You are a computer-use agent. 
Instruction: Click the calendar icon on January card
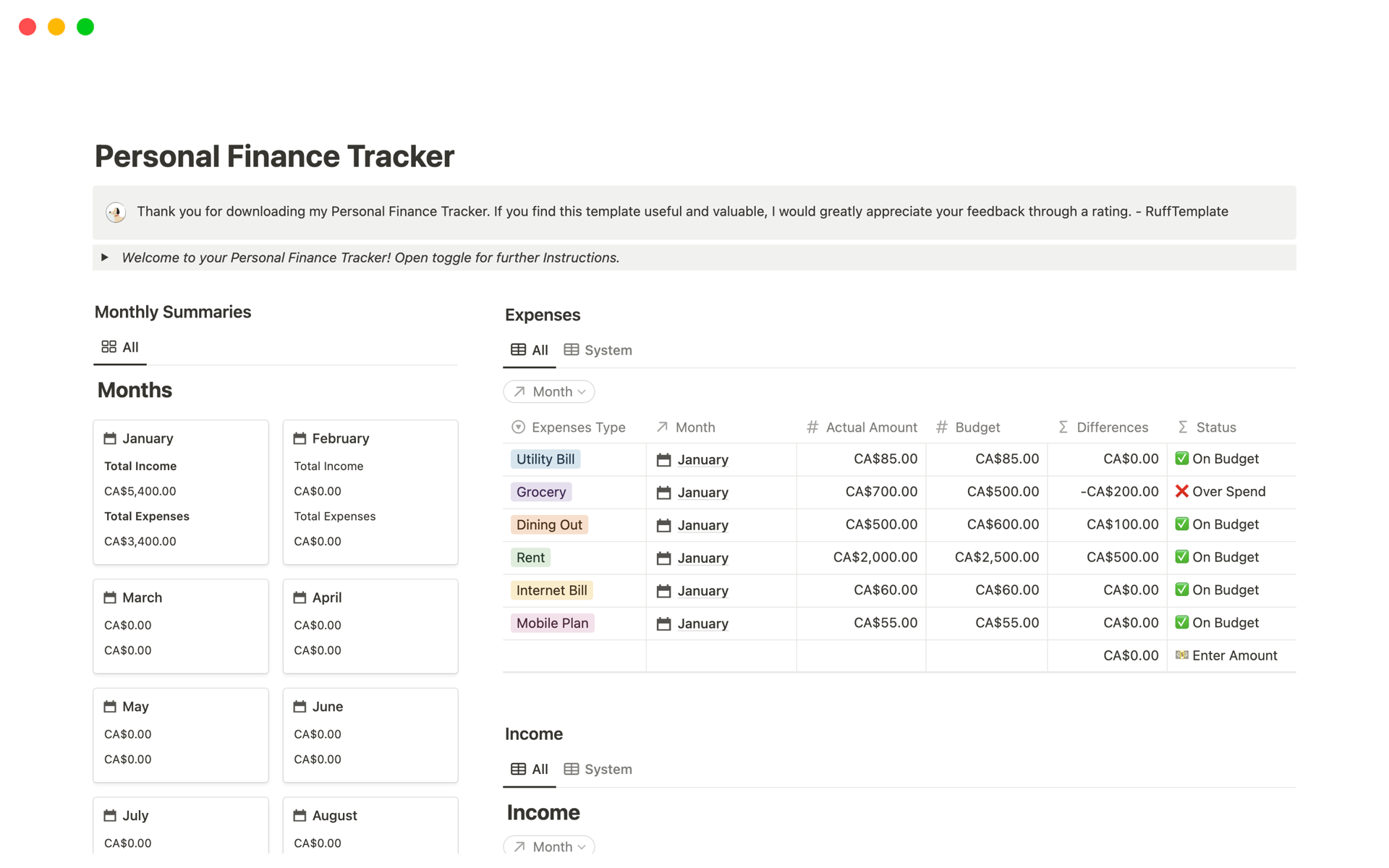click(110, 438)
